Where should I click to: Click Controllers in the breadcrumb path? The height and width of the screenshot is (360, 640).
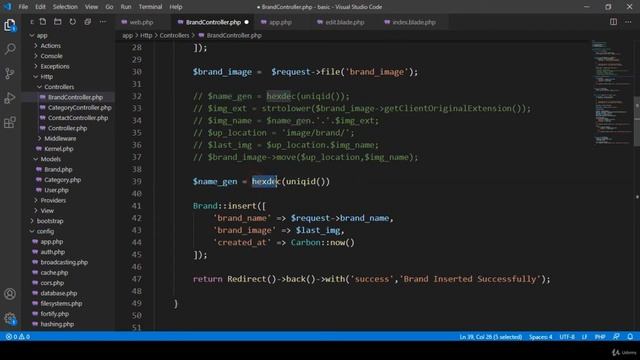click(x=174, y=36)
